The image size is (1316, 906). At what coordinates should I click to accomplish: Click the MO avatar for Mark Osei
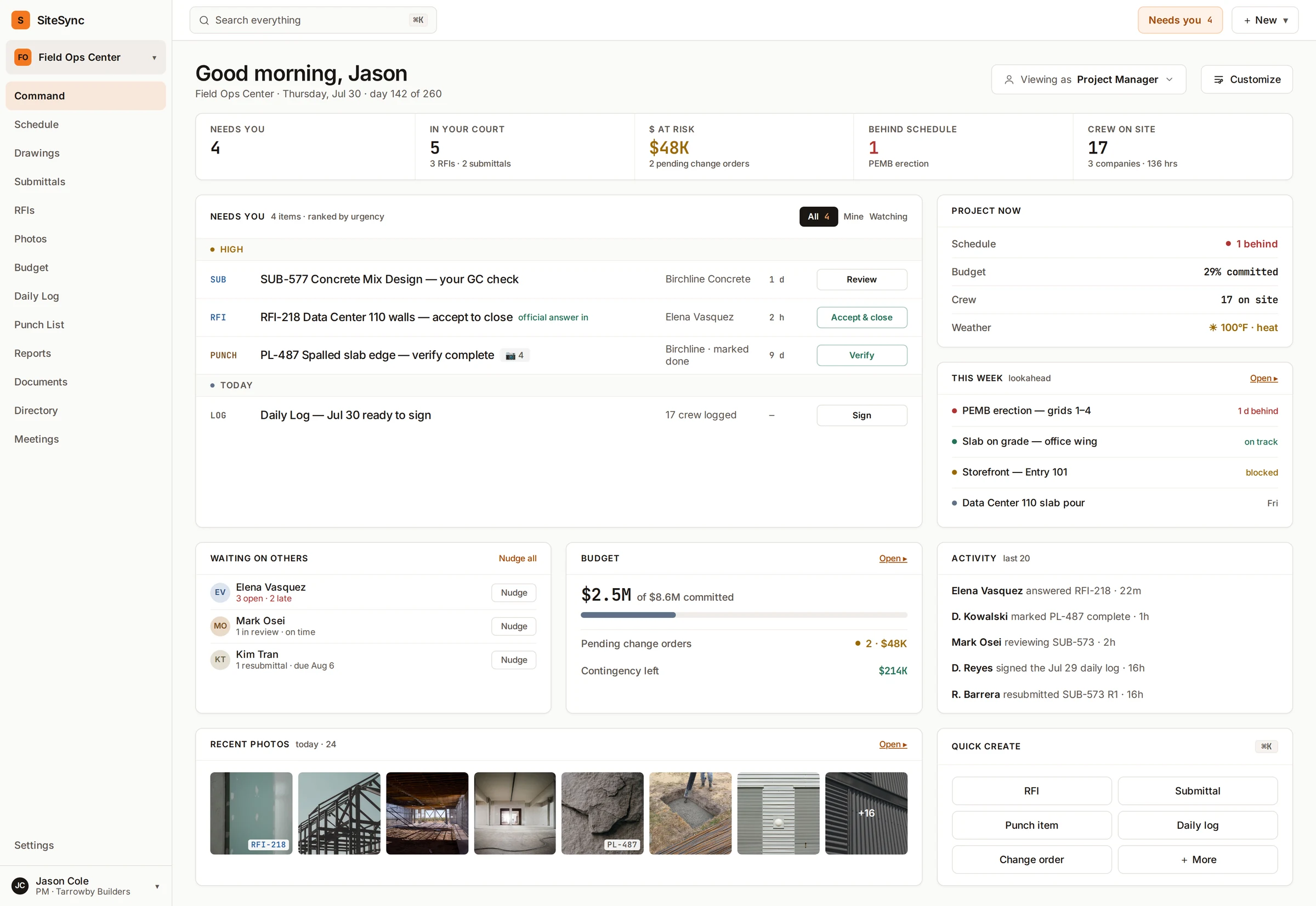coord(220,625)
